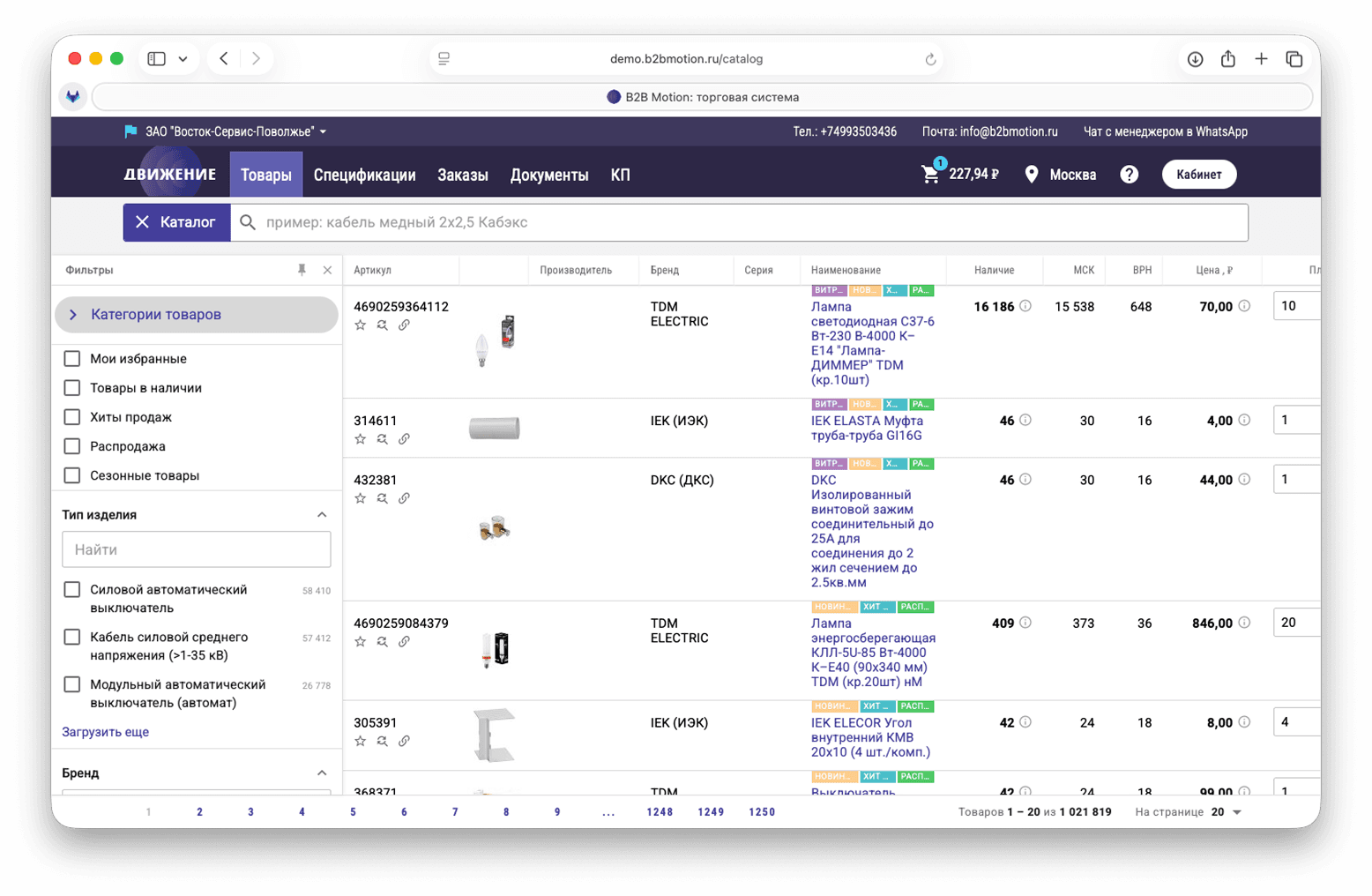The height and width of the screenshot is (896, 1372).
Task: Reload the page in browser
Action: point(930,59)
